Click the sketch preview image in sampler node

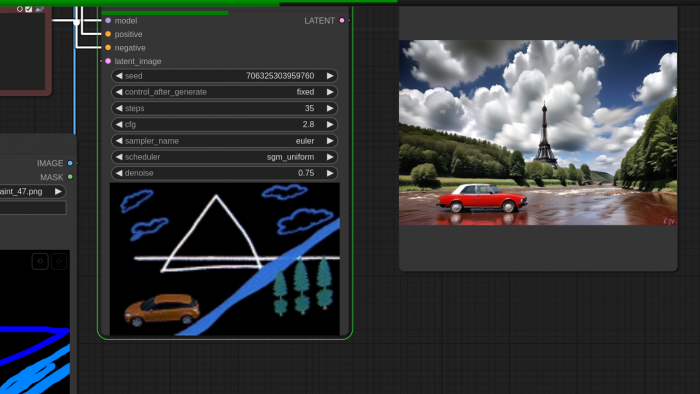point(225,259)
